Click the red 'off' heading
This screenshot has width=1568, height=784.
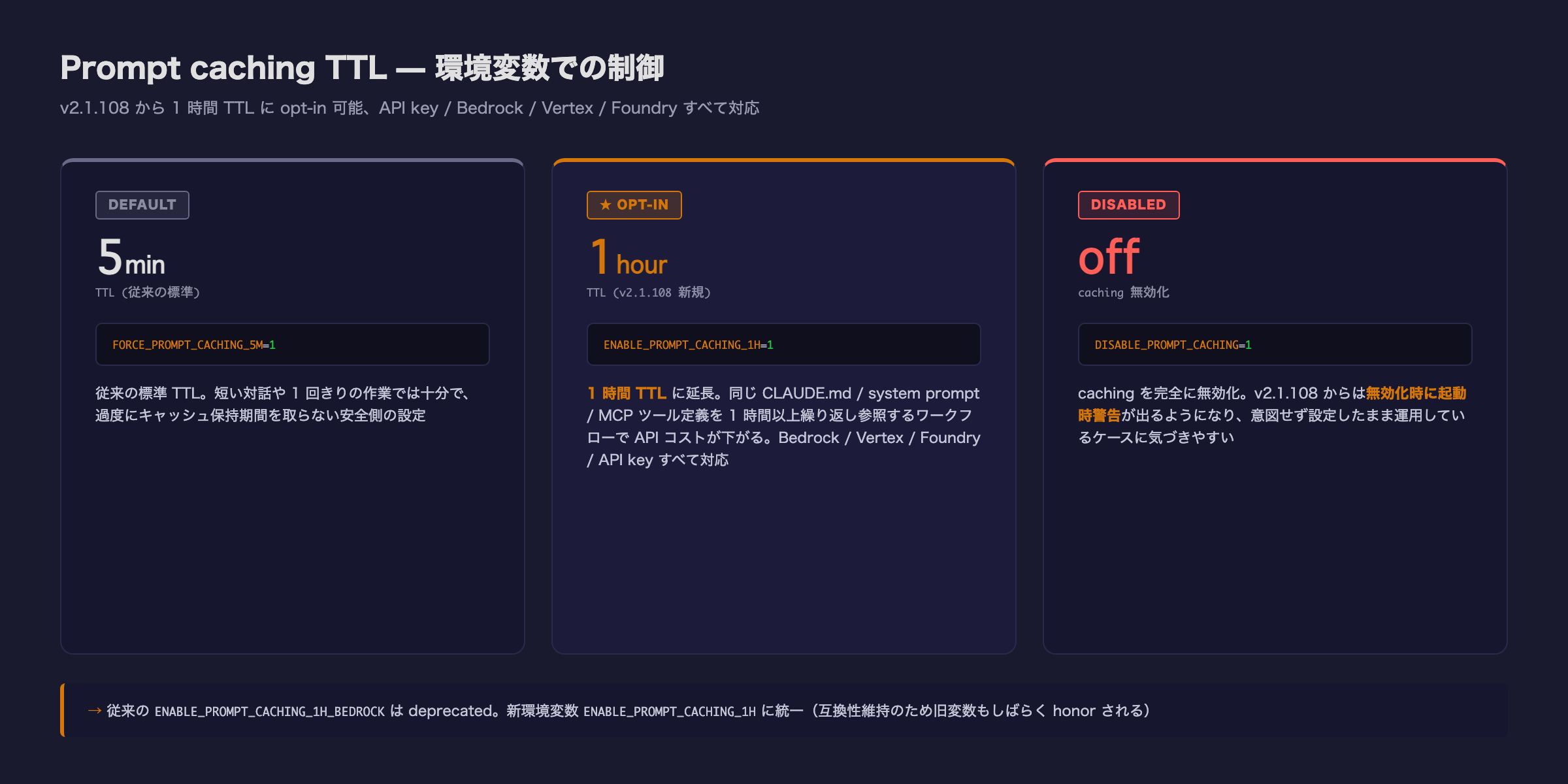[x=1109, y=257]
